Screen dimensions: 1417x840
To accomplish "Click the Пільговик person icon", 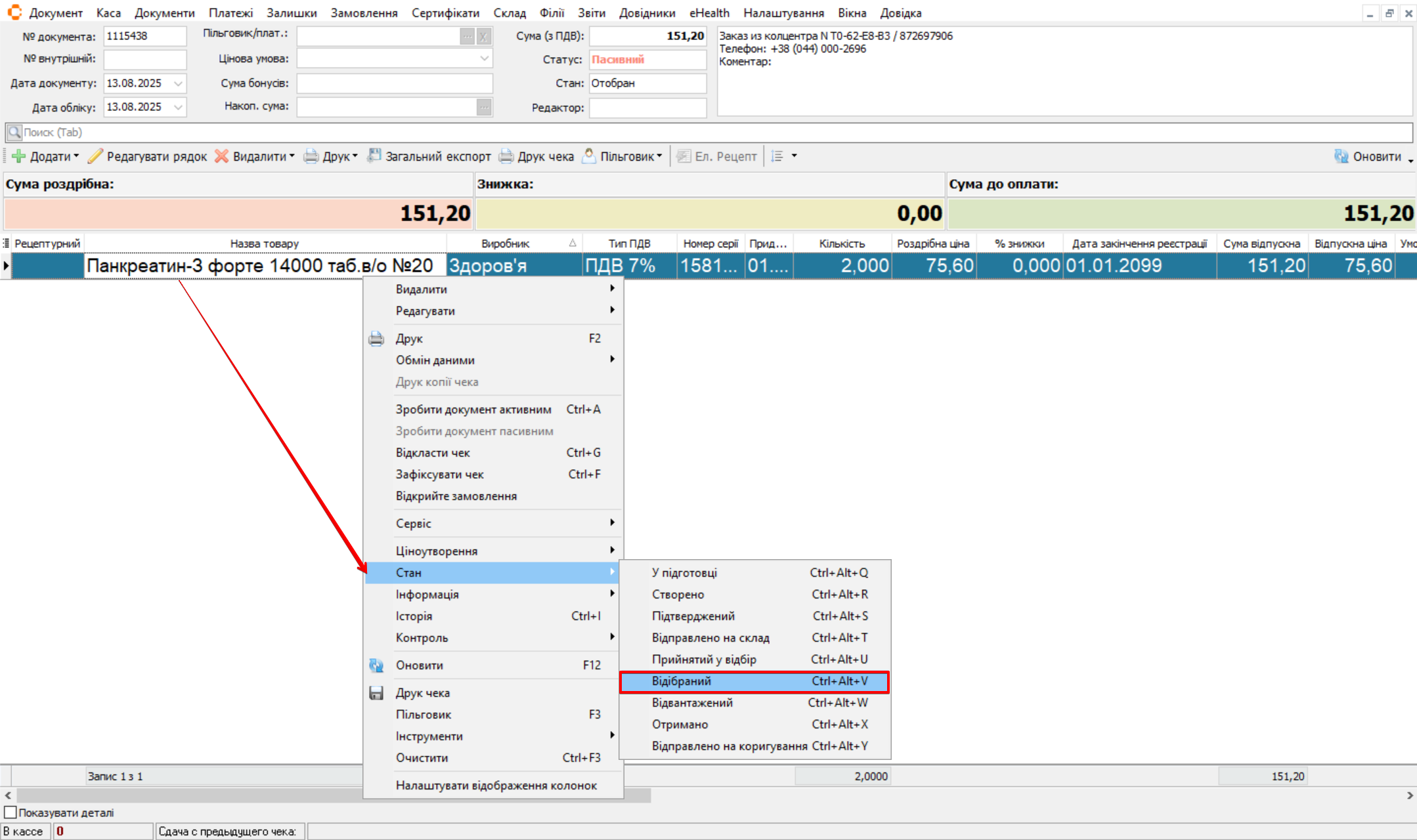I will pos(589,156).
